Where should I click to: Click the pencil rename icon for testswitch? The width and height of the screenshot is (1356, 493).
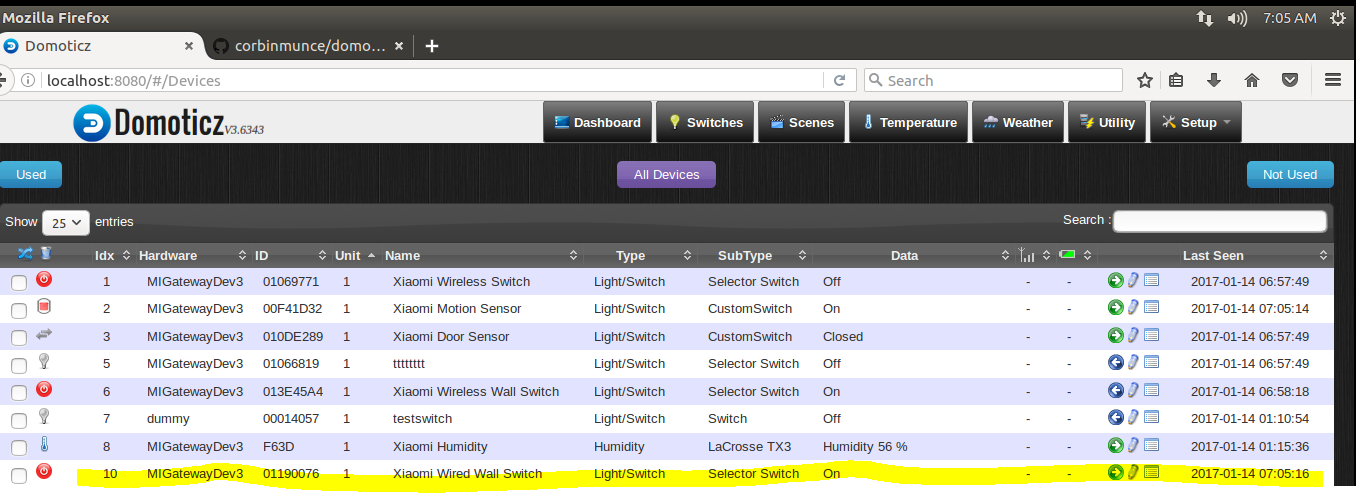pyautogui.click(x=1134, y=418)
